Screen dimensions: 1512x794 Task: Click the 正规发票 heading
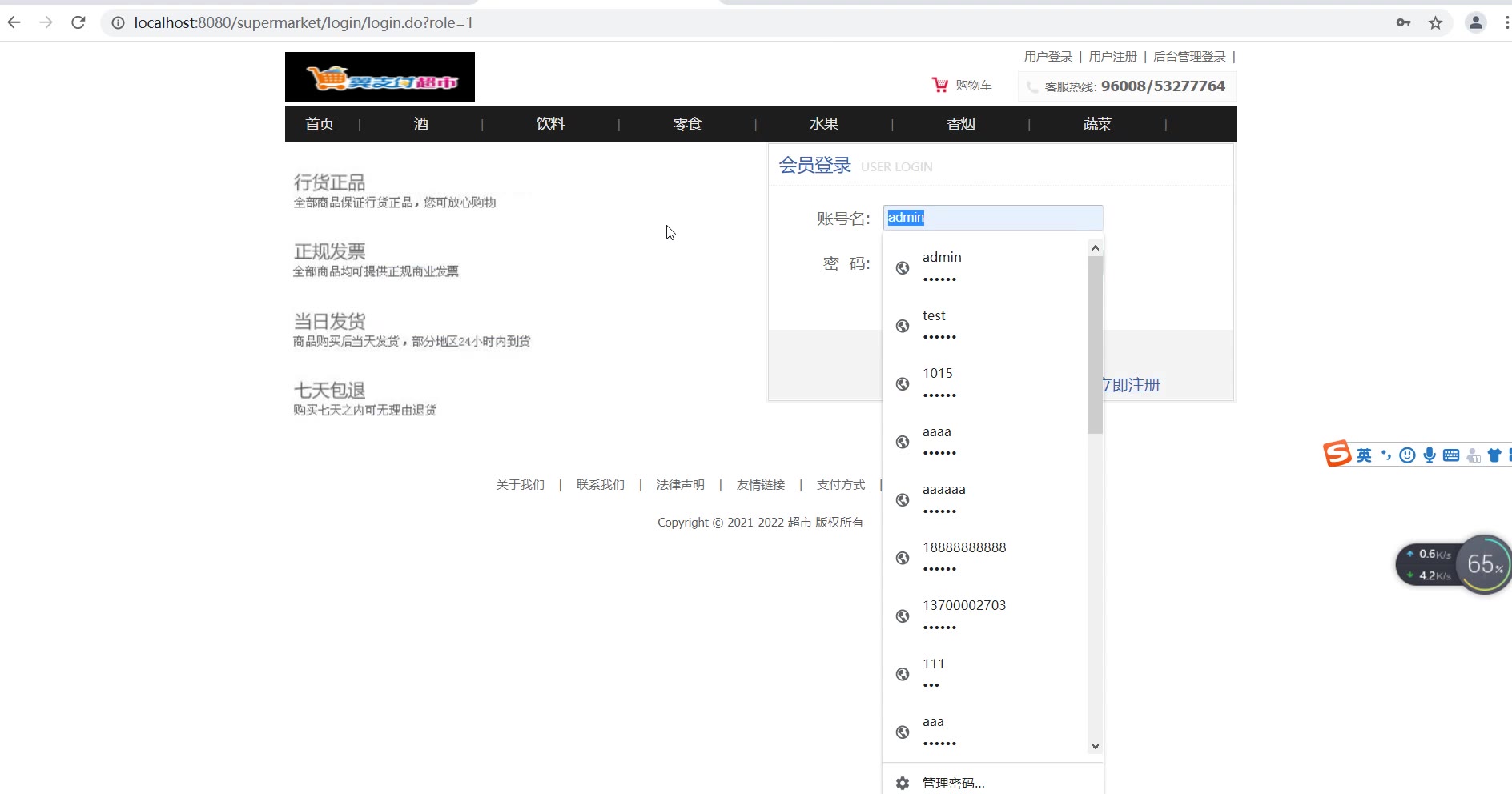click(329, 251)
